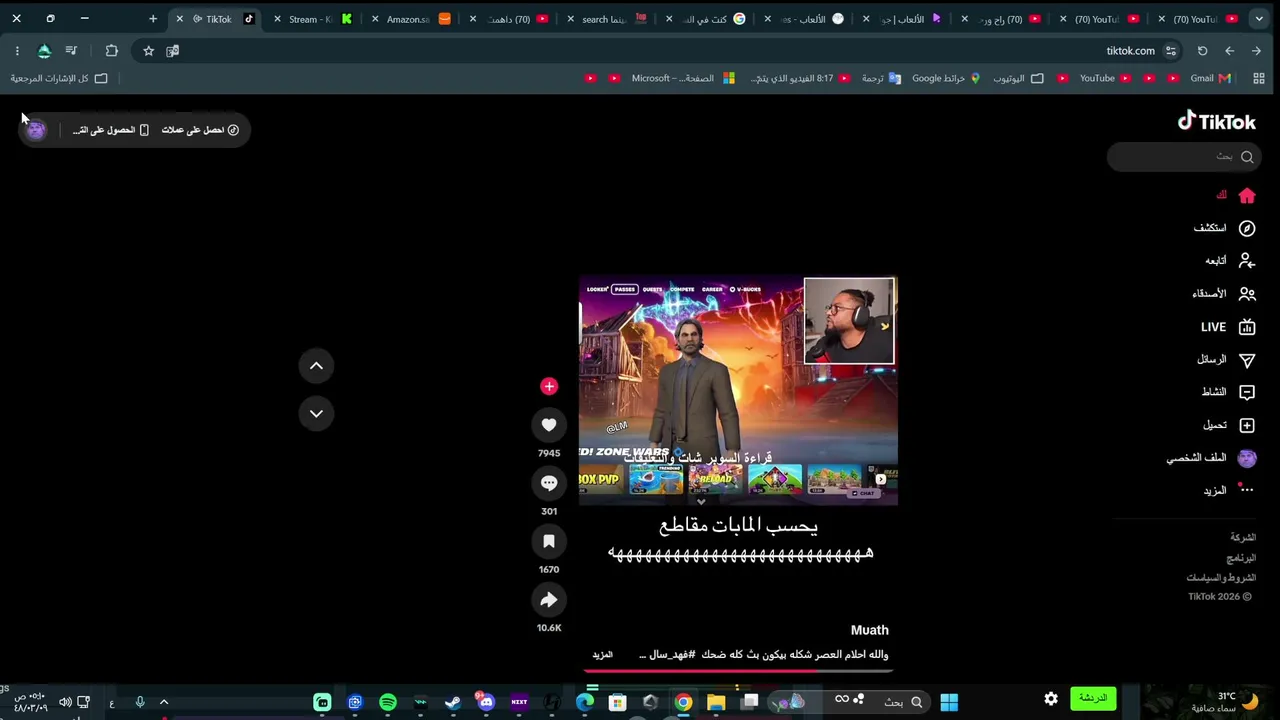1280x720 pixels.
Task: Open browser extensions puzzle icon
Action: pos(111,51)
